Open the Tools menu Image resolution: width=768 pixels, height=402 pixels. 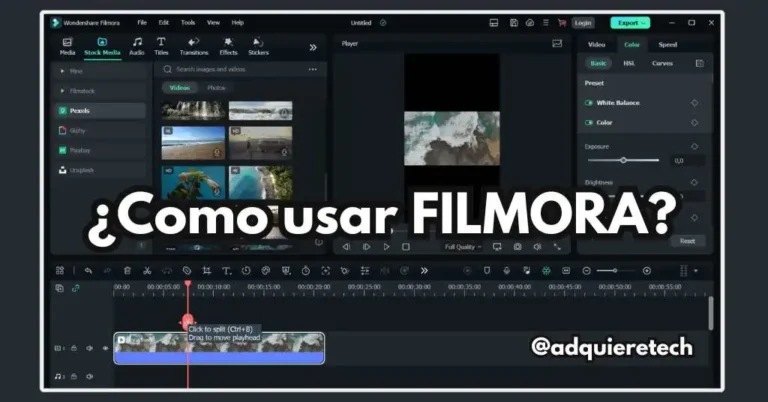click(188, 23)
